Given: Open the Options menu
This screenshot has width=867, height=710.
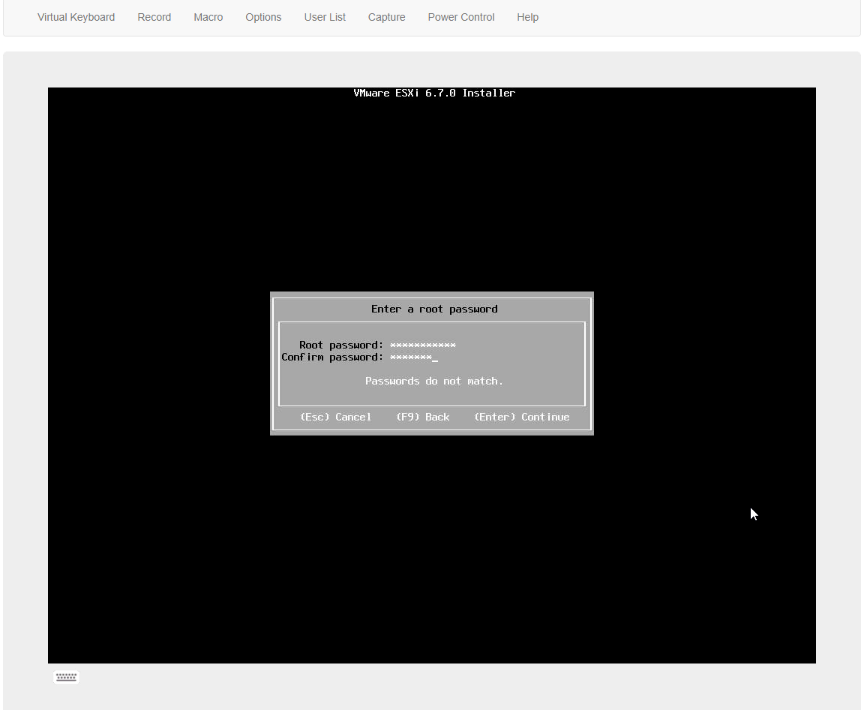Looking at the screenshot, I should point(263,17).
